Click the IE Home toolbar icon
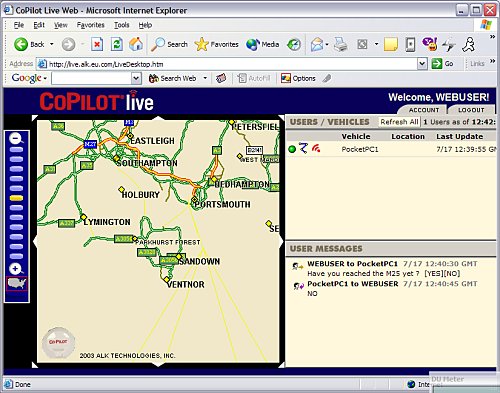Viewport: 500px width, 393px height. point(136,44)
